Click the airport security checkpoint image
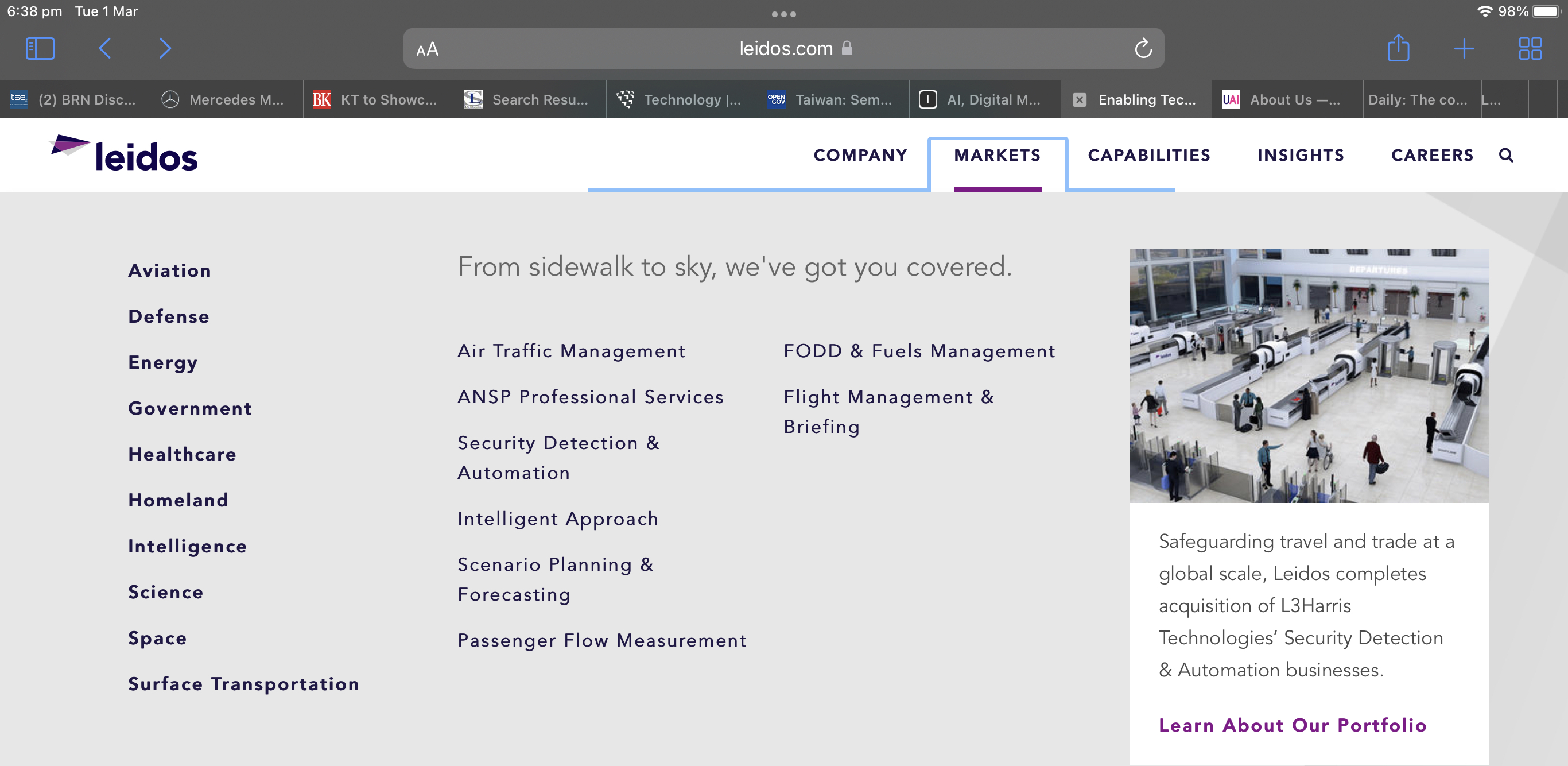The height and width of the screenshot is (766, 1568). [1309, 376]
